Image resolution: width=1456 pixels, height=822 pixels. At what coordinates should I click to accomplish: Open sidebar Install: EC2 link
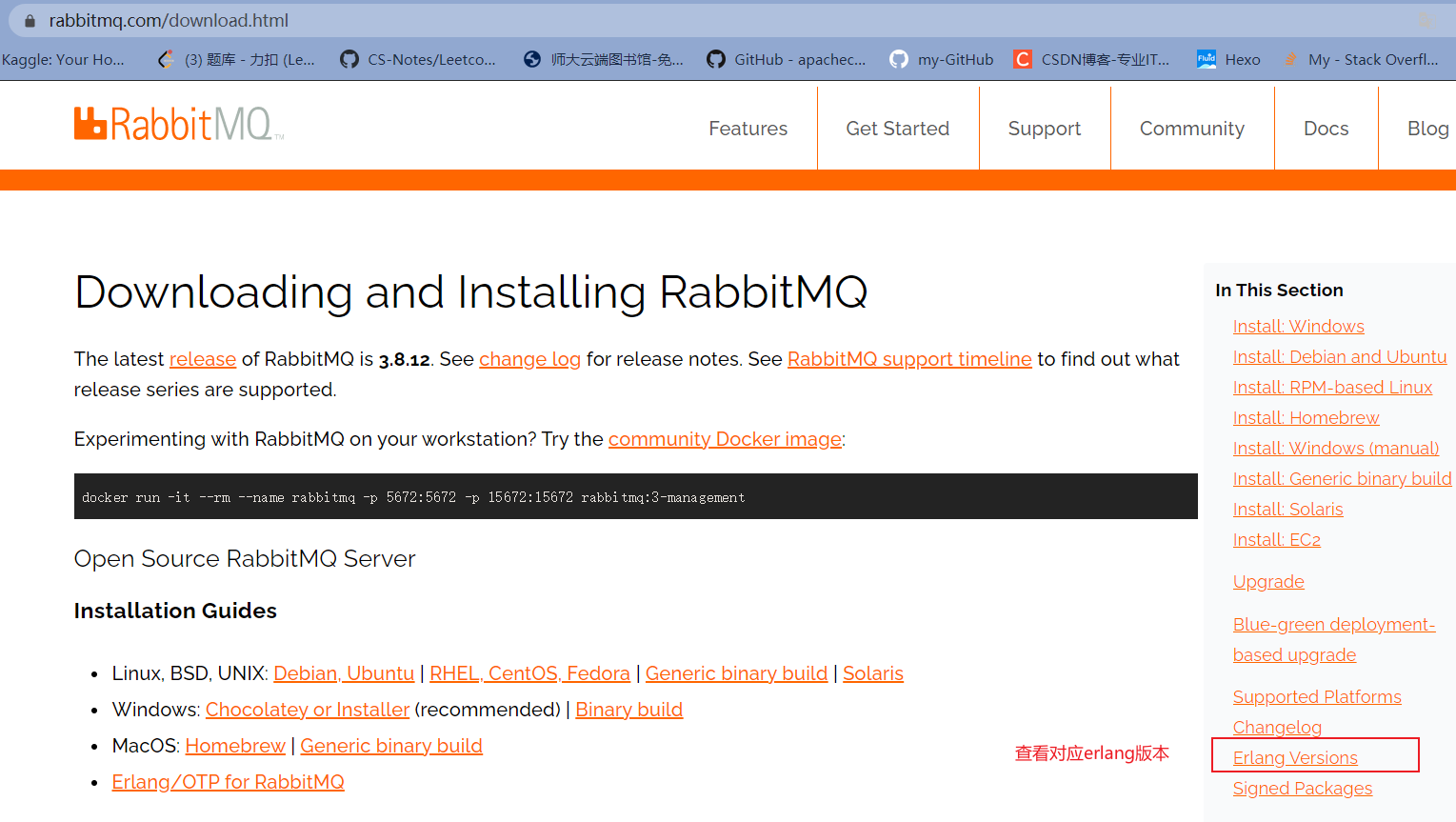click(x=1276, y=540)
